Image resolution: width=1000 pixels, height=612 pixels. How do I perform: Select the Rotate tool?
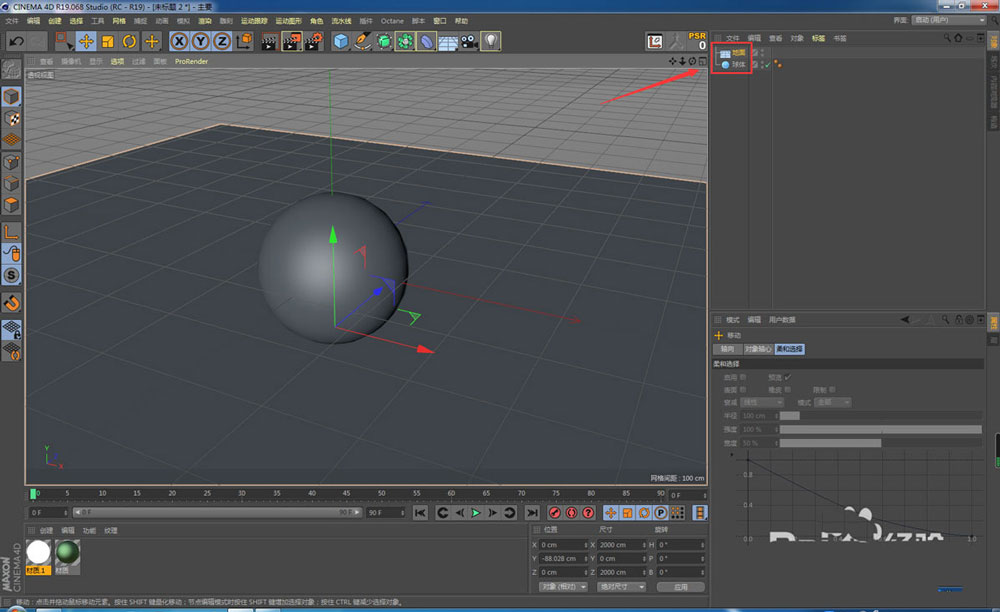pyautogui.click(x=130, y=40)
